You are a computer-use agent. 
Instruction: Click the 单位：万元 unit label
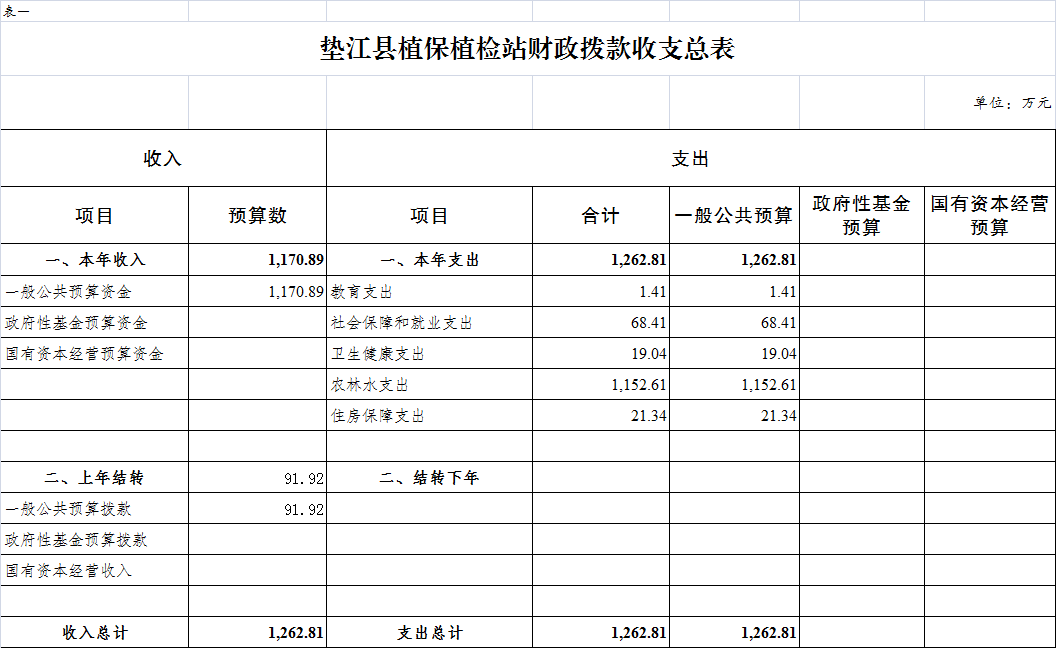[x=1012, y=102]
